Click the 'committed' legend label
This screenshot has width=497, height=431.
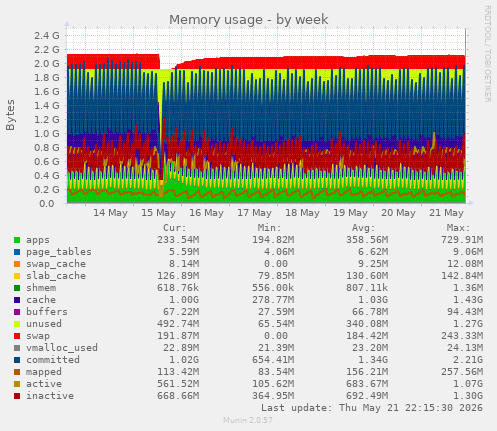[x=53, y=360]
